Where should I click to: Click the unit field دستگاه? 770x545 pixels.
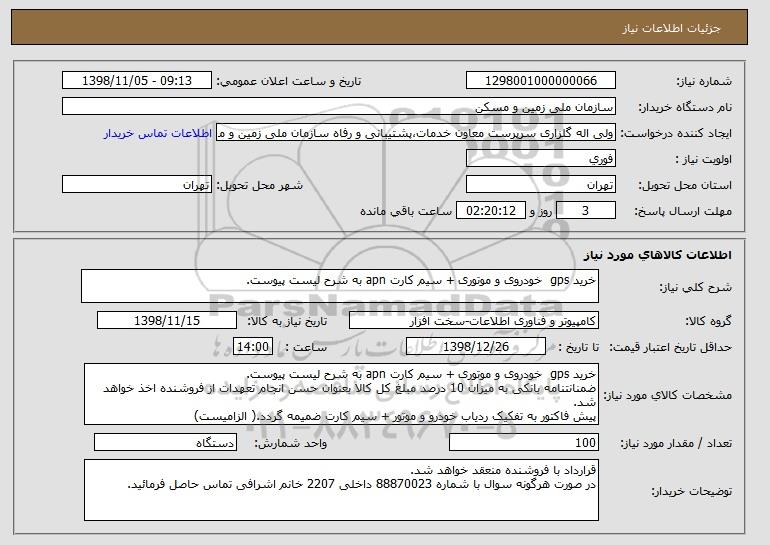click(165, 442)
